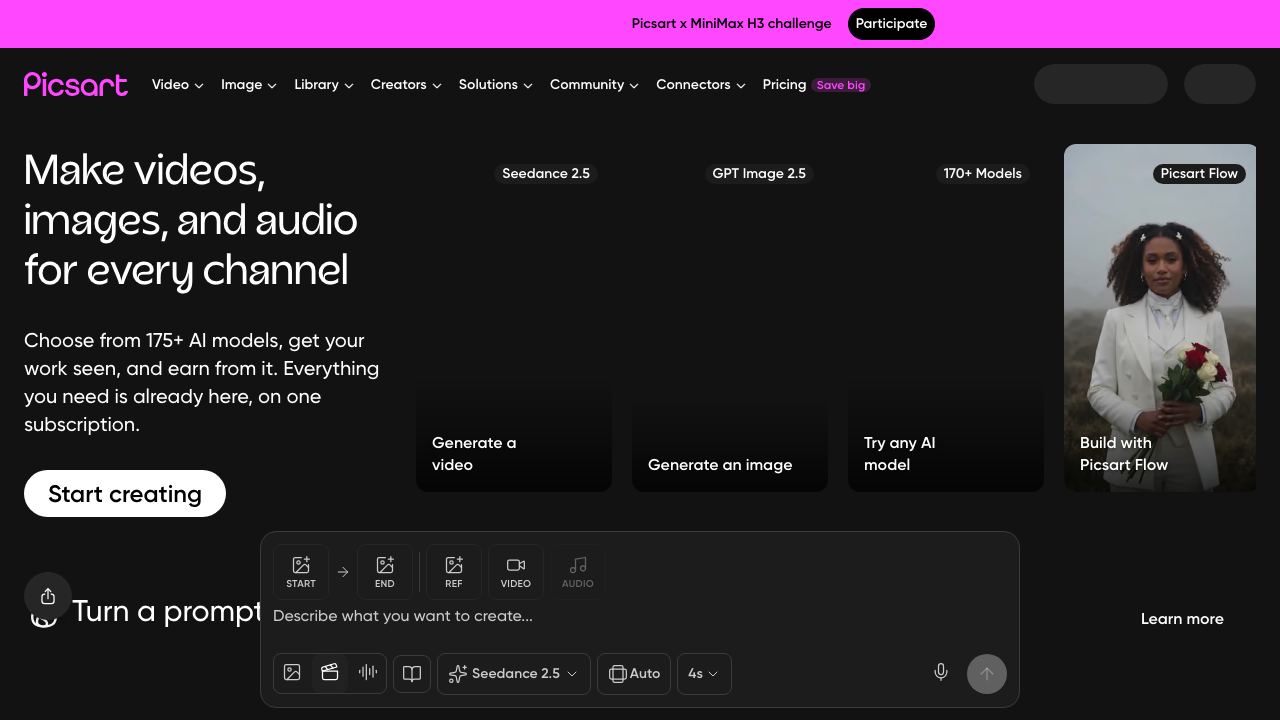The image size is (1280, 720).
Task: Add a REF reference image
Action: tap(454, 572)
